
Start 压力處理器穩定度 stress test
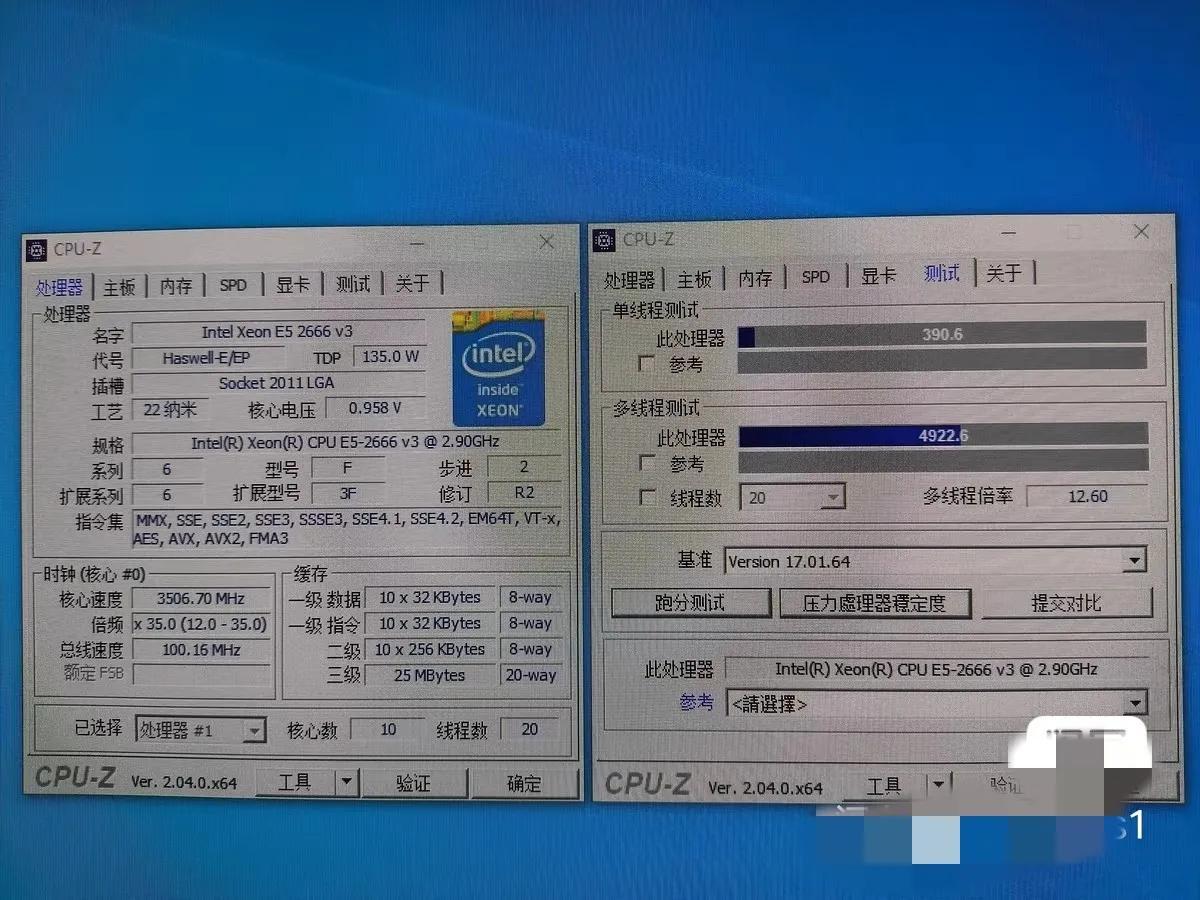point(874,603)
